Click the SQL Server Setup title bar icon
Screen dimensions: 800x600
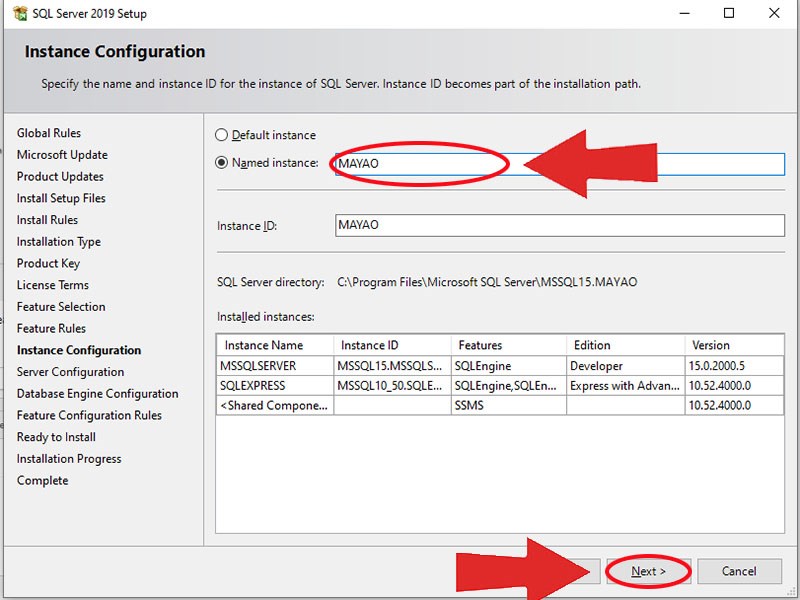tap(22, 13)
